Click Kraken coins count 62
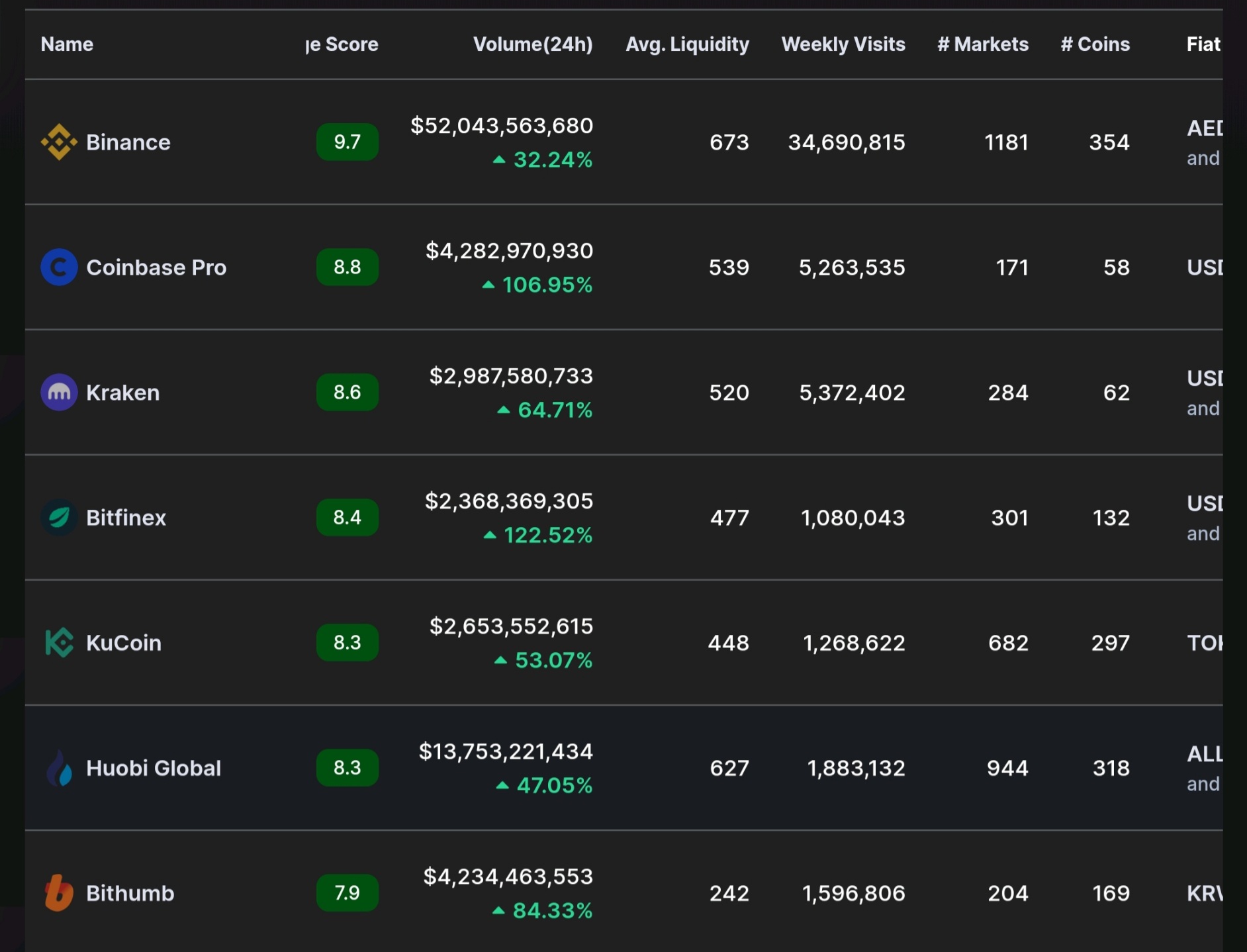Screen dimensions: 1247x952 [1117, 393]
